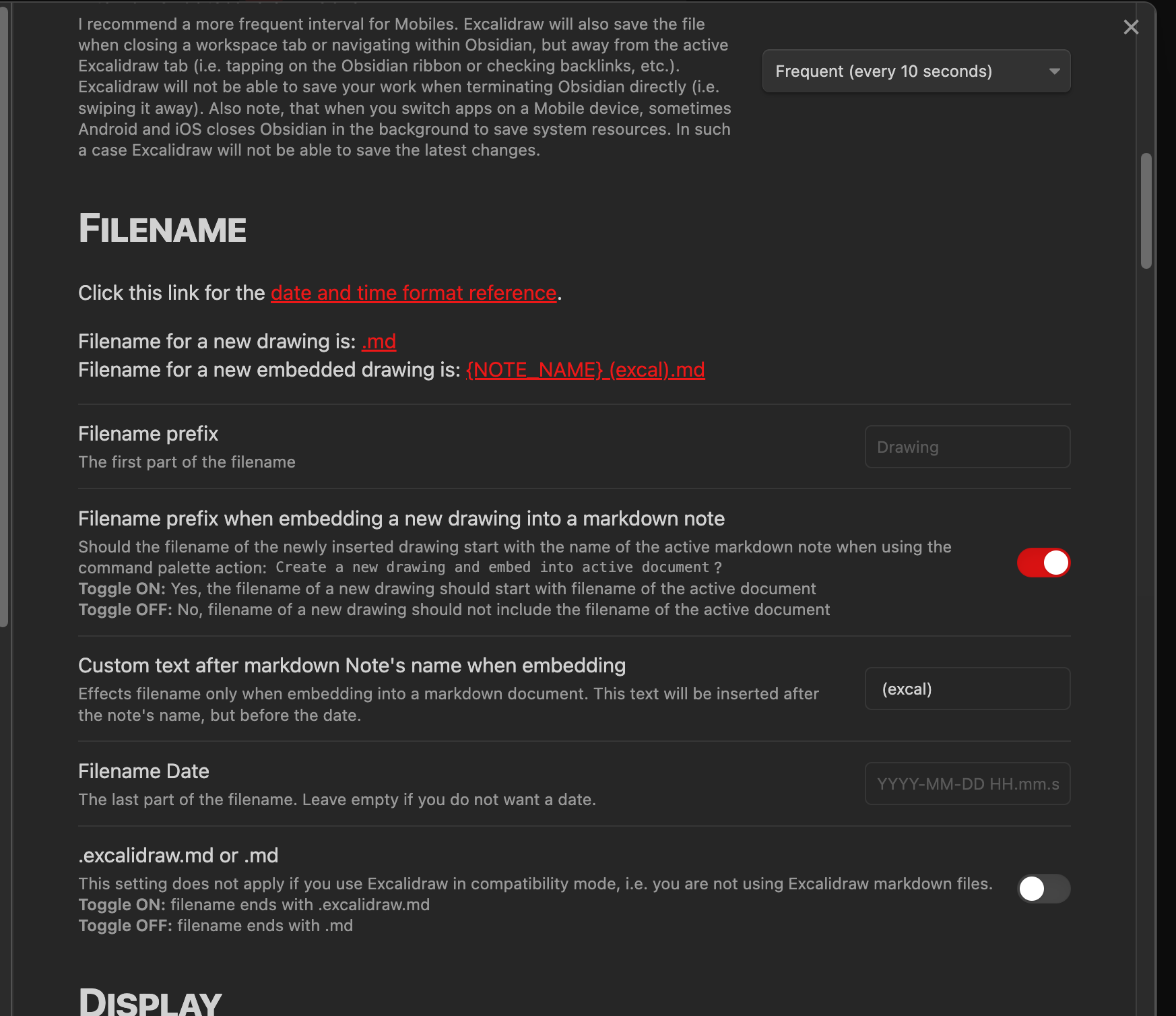The width and height of the screenshot is (1176, 1016).
Task: Click the "Filename" section heading
Action: pos(162,228)
